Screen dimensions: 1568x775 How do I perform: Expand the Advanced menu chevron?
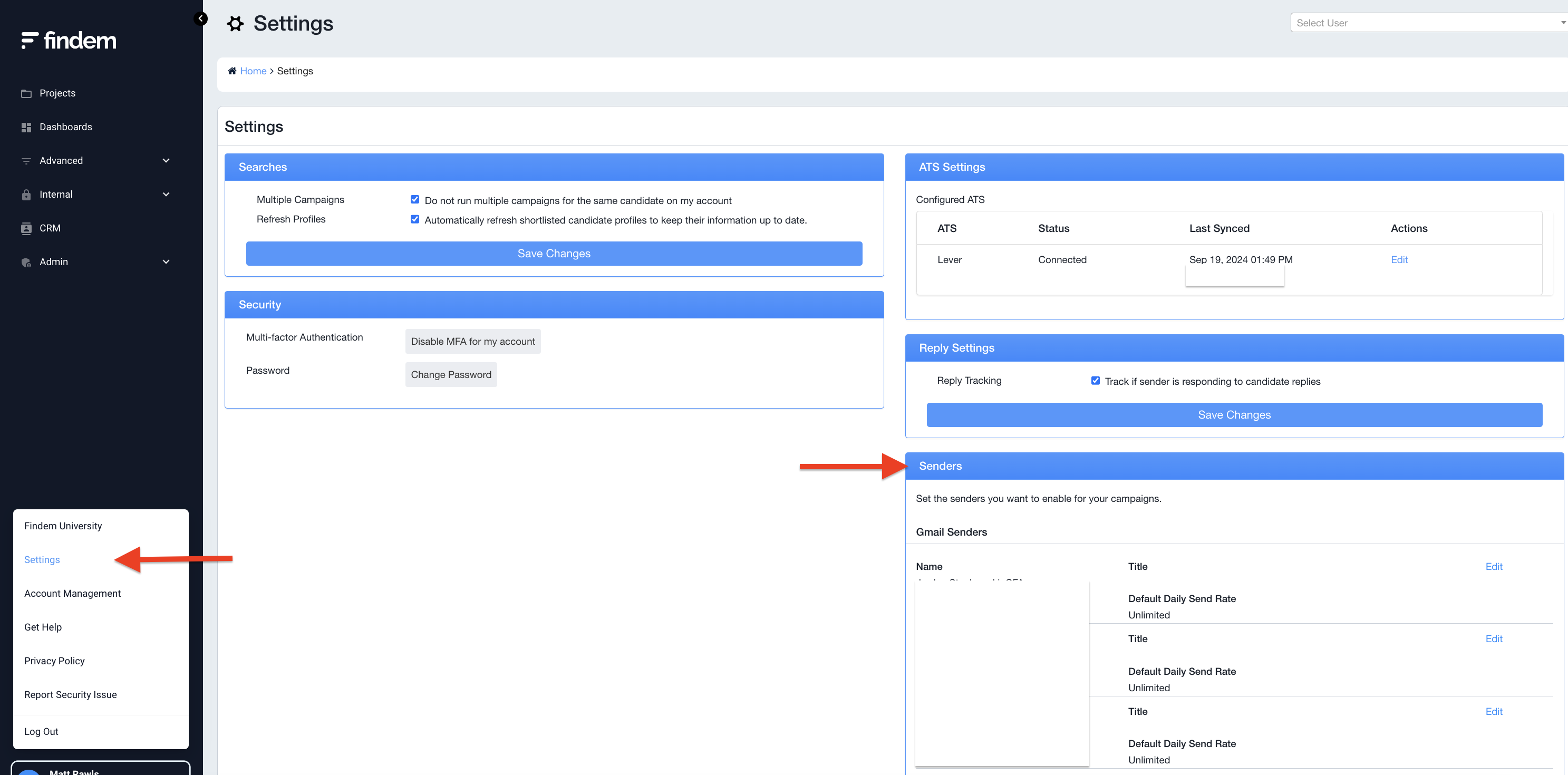tap(166, 161)
